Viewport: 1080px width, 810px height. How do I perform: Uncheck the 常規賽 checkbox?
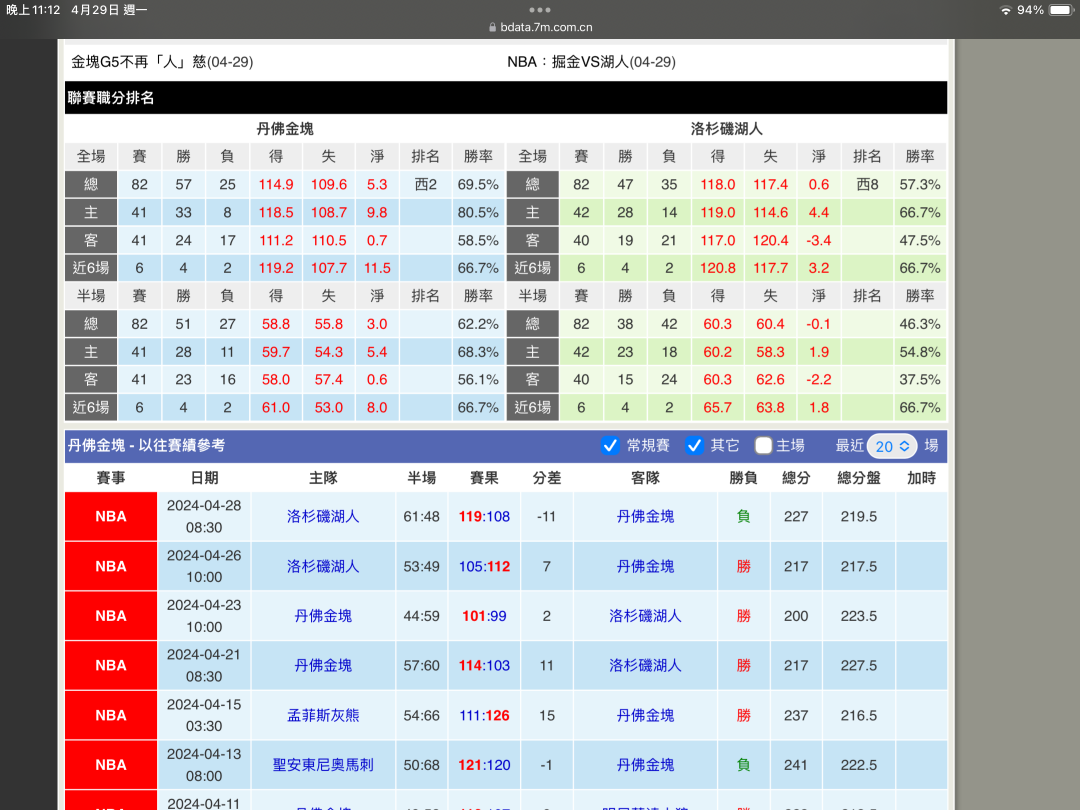point(610,446)
